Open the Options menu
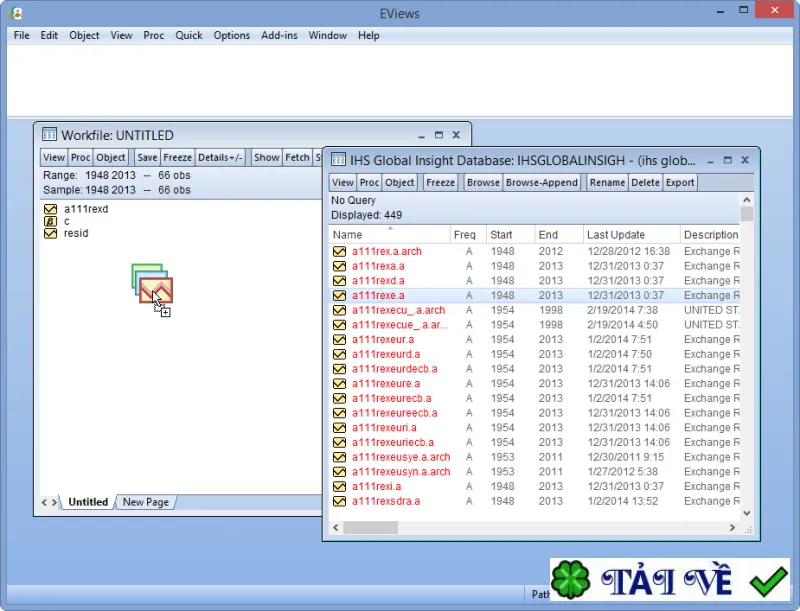 click(x=232, y=35)
